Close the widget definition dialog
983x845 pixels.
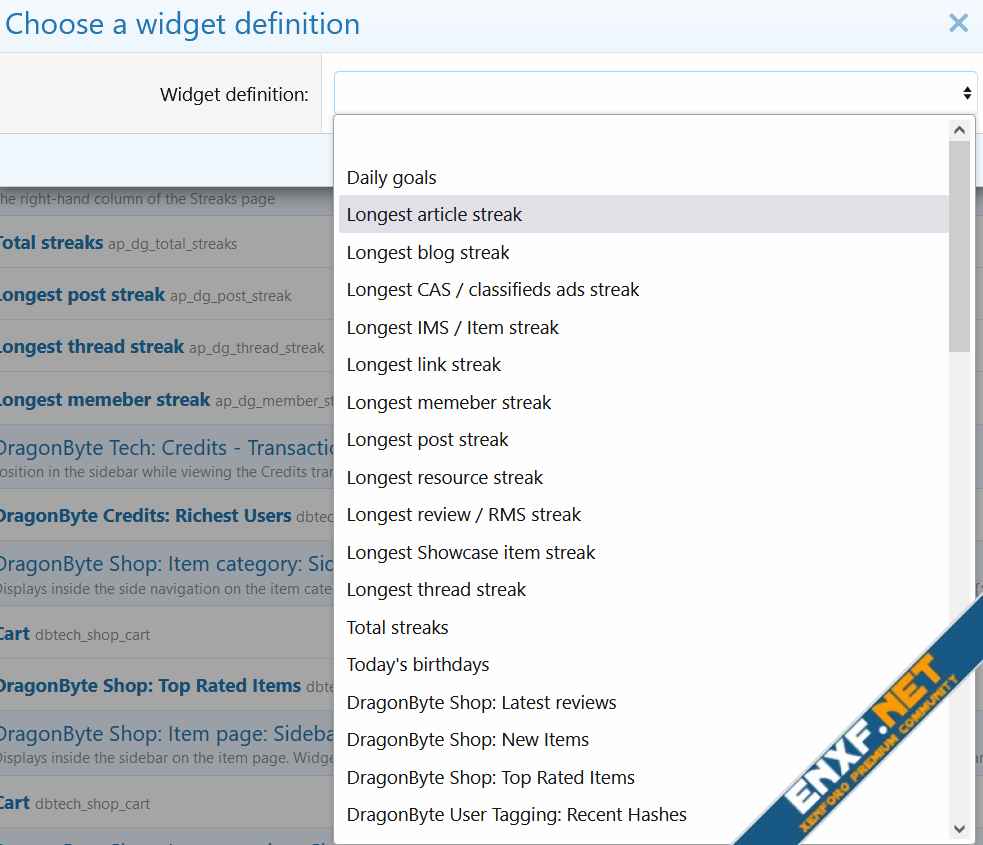[958, 23]
